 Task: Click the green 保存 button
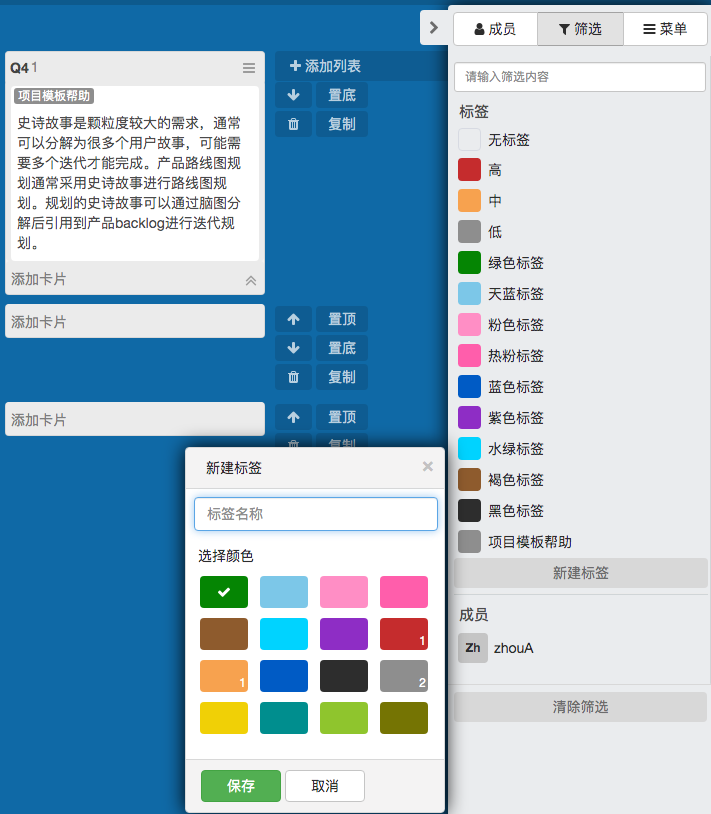pyautogui.click(x=241, y=786)
